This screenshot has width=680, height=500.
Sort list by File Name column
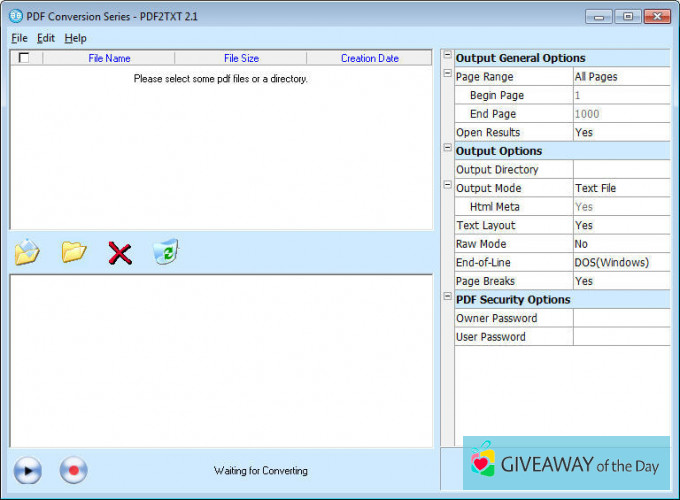click(x=109, y=58)
